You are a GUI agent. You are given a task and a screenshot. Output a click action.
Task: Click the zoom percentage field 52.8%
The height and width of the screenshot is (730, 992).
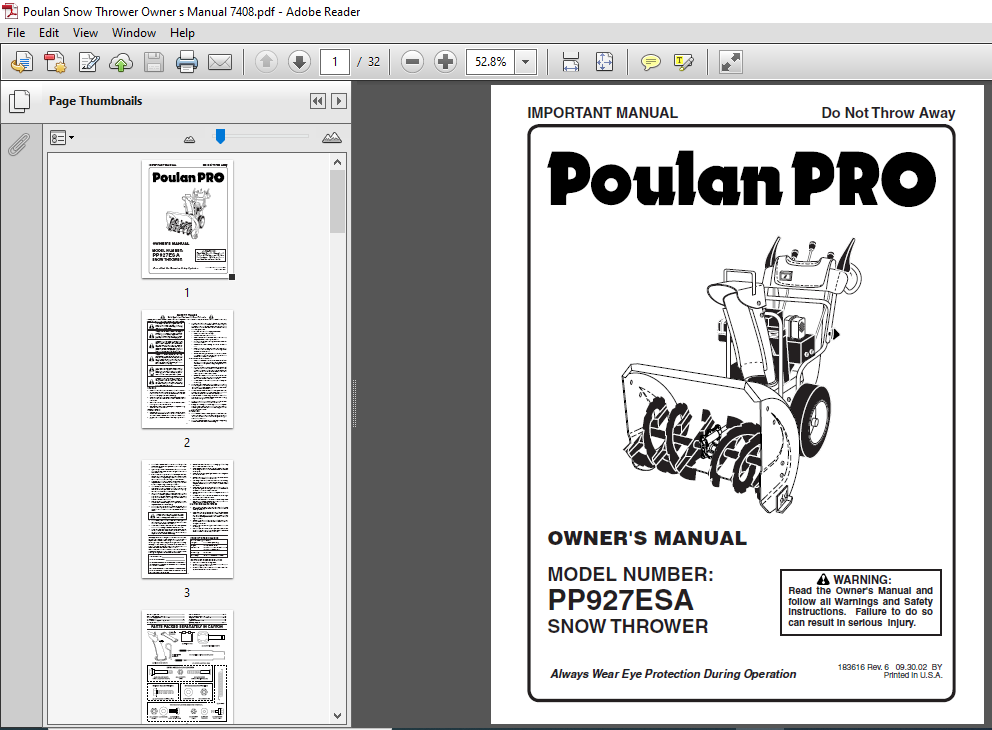coord(490,62)
